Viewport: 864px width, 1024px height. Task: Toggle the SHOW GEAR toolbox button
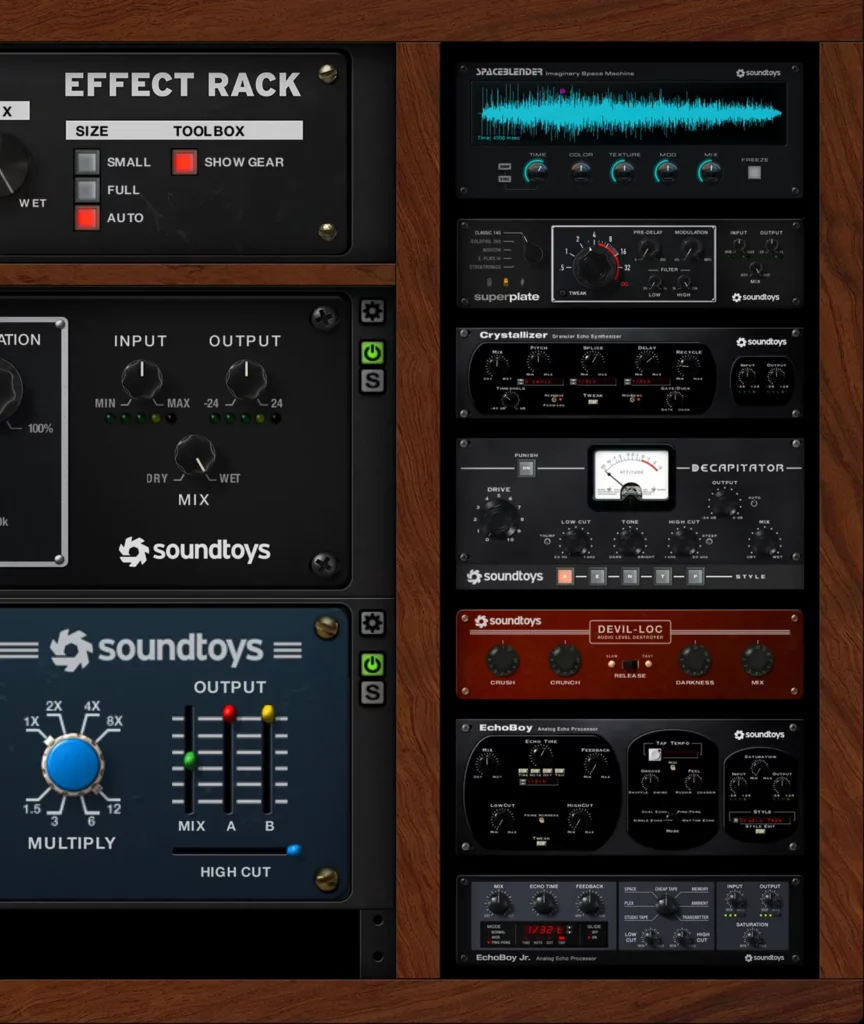pyautogui.click(x=184, y=162)
